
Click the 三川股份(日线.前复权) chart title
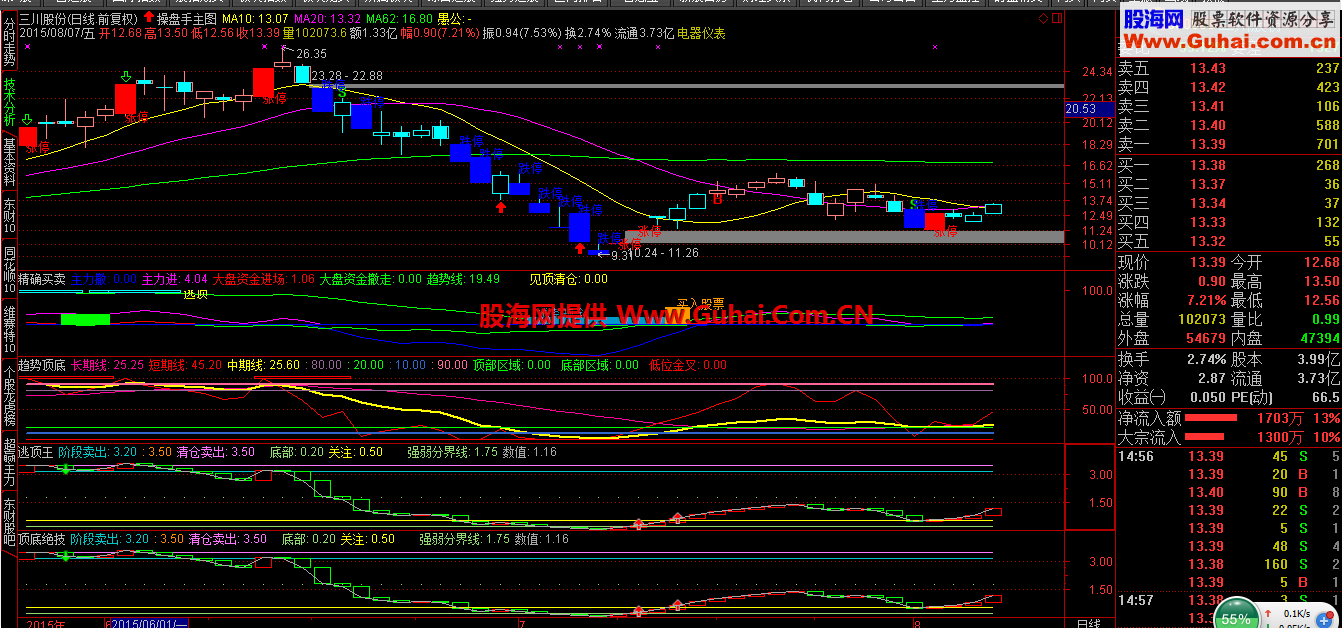pyautogui.click(x=79, y=19)
